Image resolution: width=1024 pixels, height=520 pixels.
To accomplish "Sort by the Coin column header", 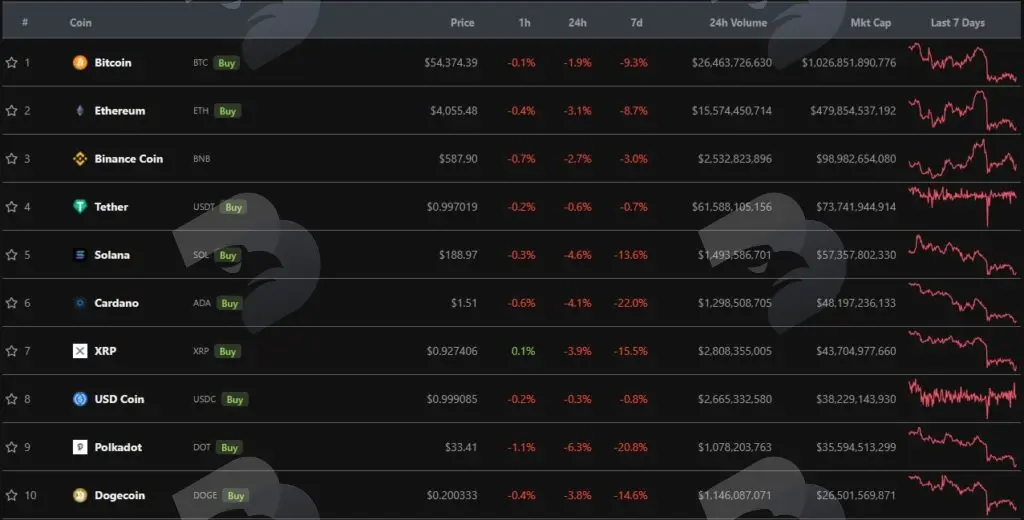I will [x=80, y=22].
